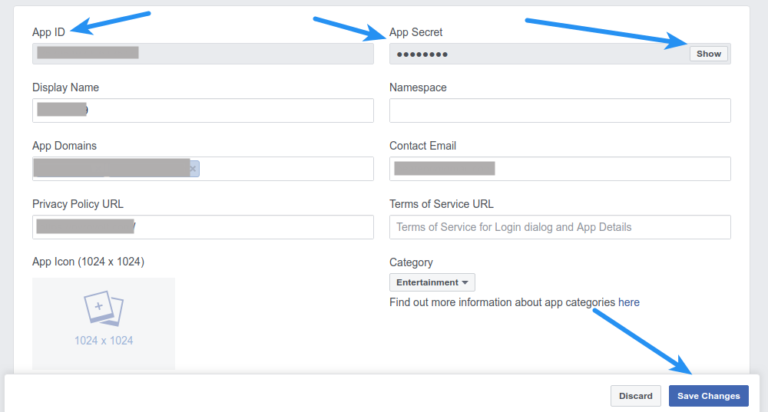This screenshot has height=412, width=768.
Task: Open the Entertainment category dropdown
Action: tap(432, 283)
